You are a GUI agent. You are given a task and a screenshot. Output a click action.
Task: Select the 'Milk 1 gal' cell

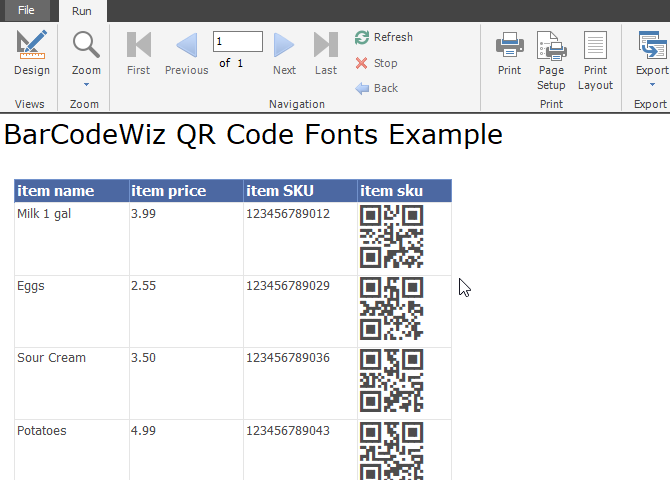coord(72,239)
